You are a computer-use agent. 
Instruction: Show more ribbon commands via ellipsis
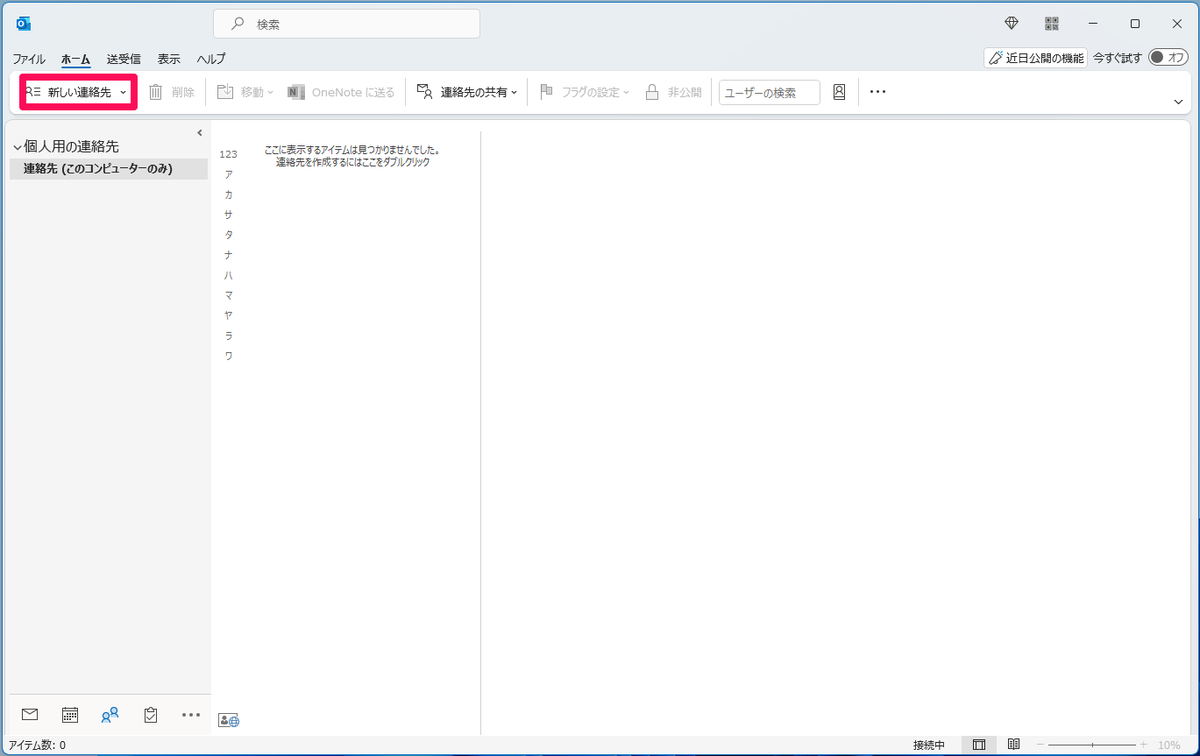878,92
